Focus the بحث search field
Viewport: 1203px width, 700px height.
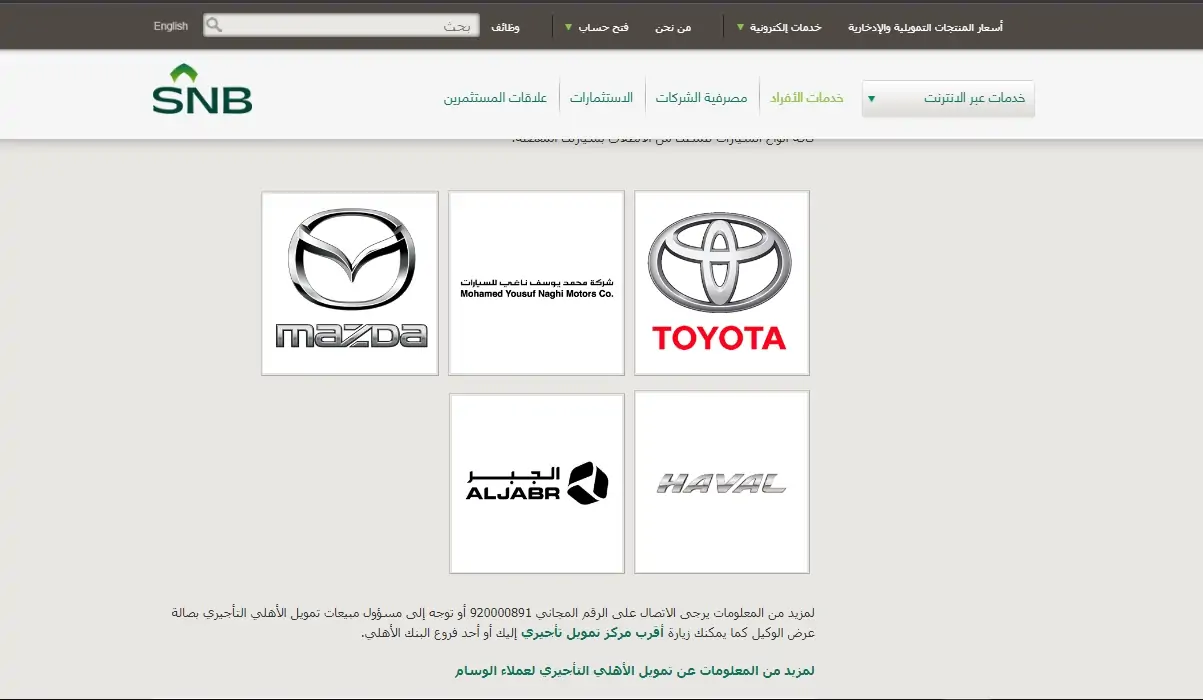(341, 25)
